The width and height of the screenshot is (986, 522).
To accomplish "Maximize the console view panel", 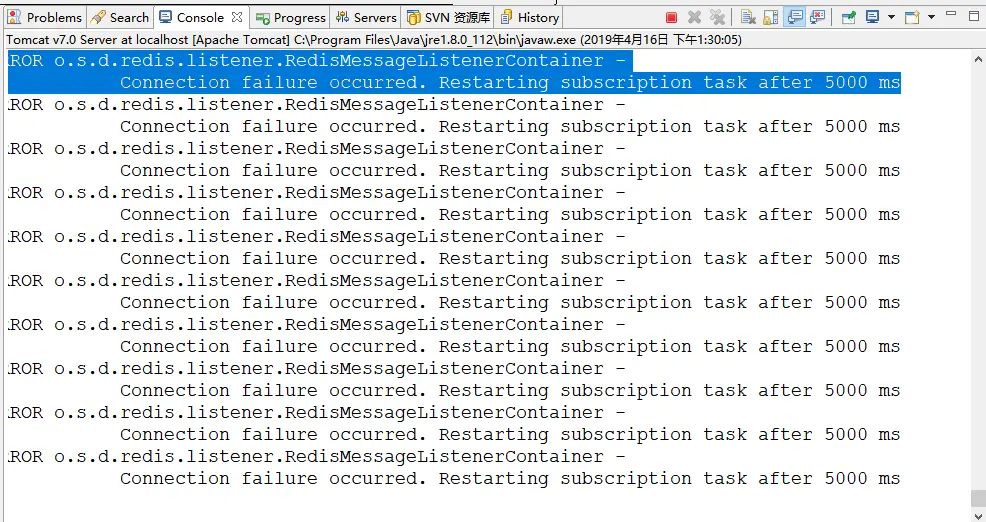I will coord(974,16).
